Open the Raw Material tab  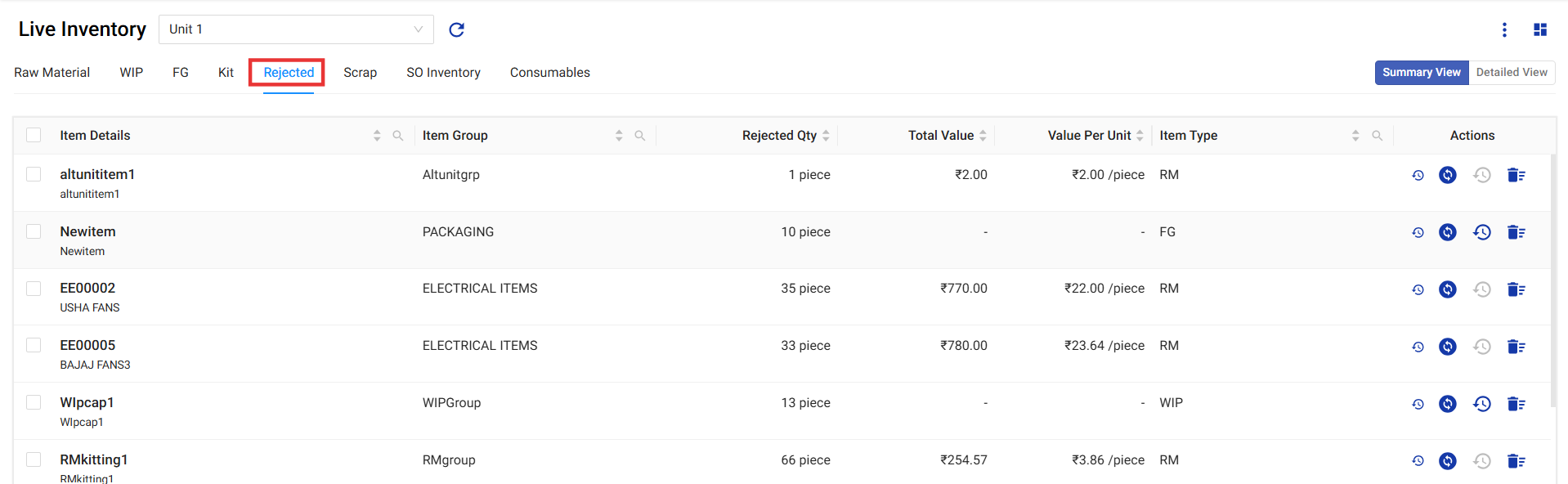coord(52,73)
